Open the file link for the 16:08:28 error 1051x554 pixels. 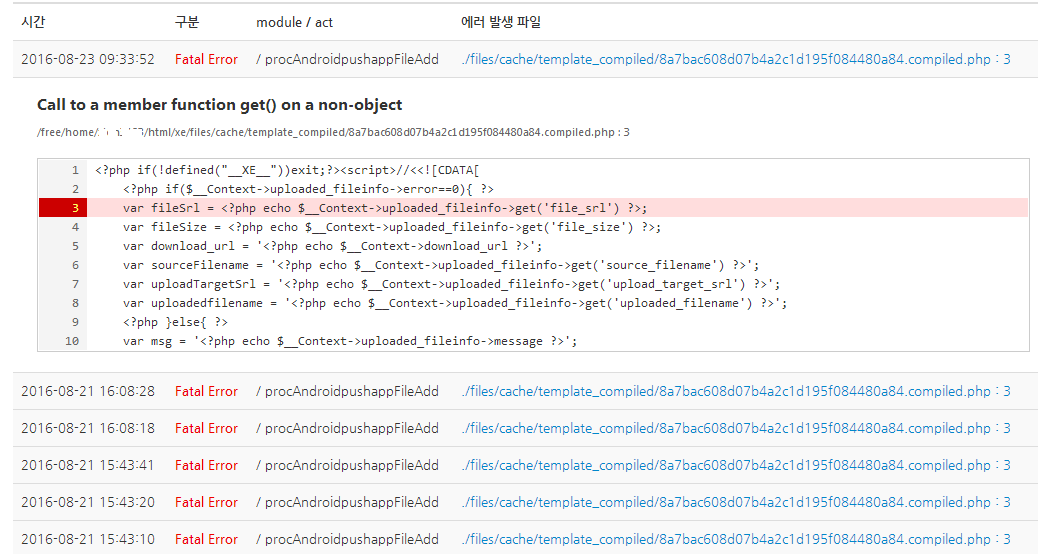(x=736, y=391)
